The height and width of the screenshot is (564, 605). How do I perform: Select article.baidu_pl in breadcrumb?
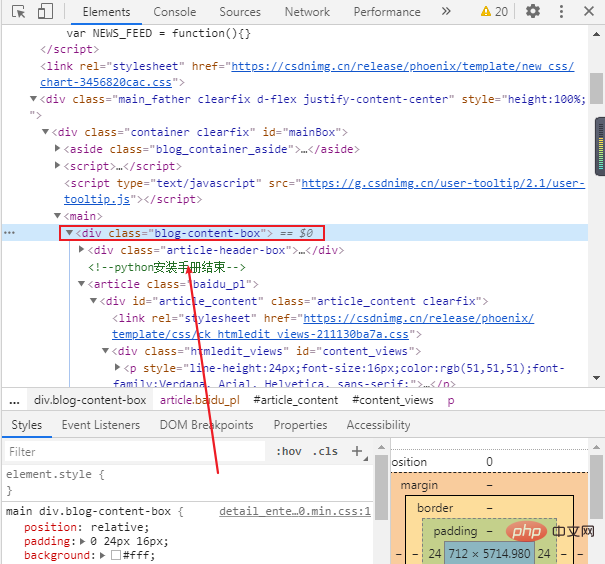click(200, 400)
